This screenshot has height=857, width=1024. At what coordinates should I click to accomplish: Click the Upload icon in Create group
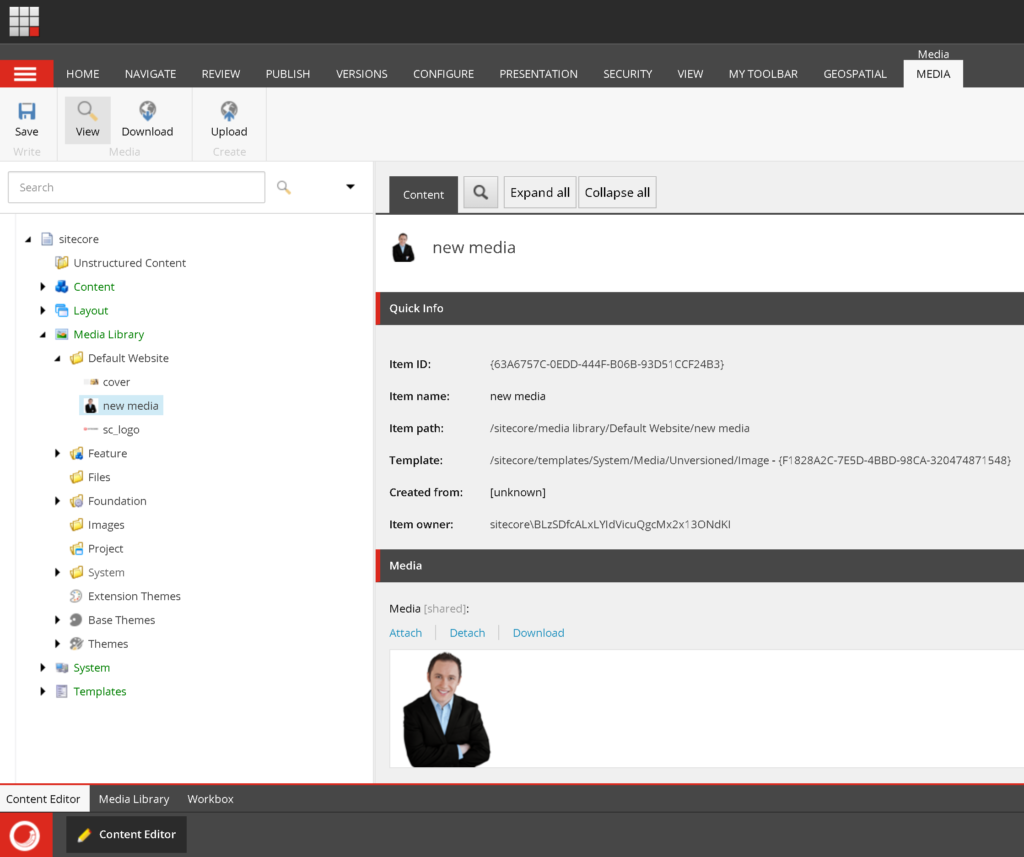click(228, 117)
